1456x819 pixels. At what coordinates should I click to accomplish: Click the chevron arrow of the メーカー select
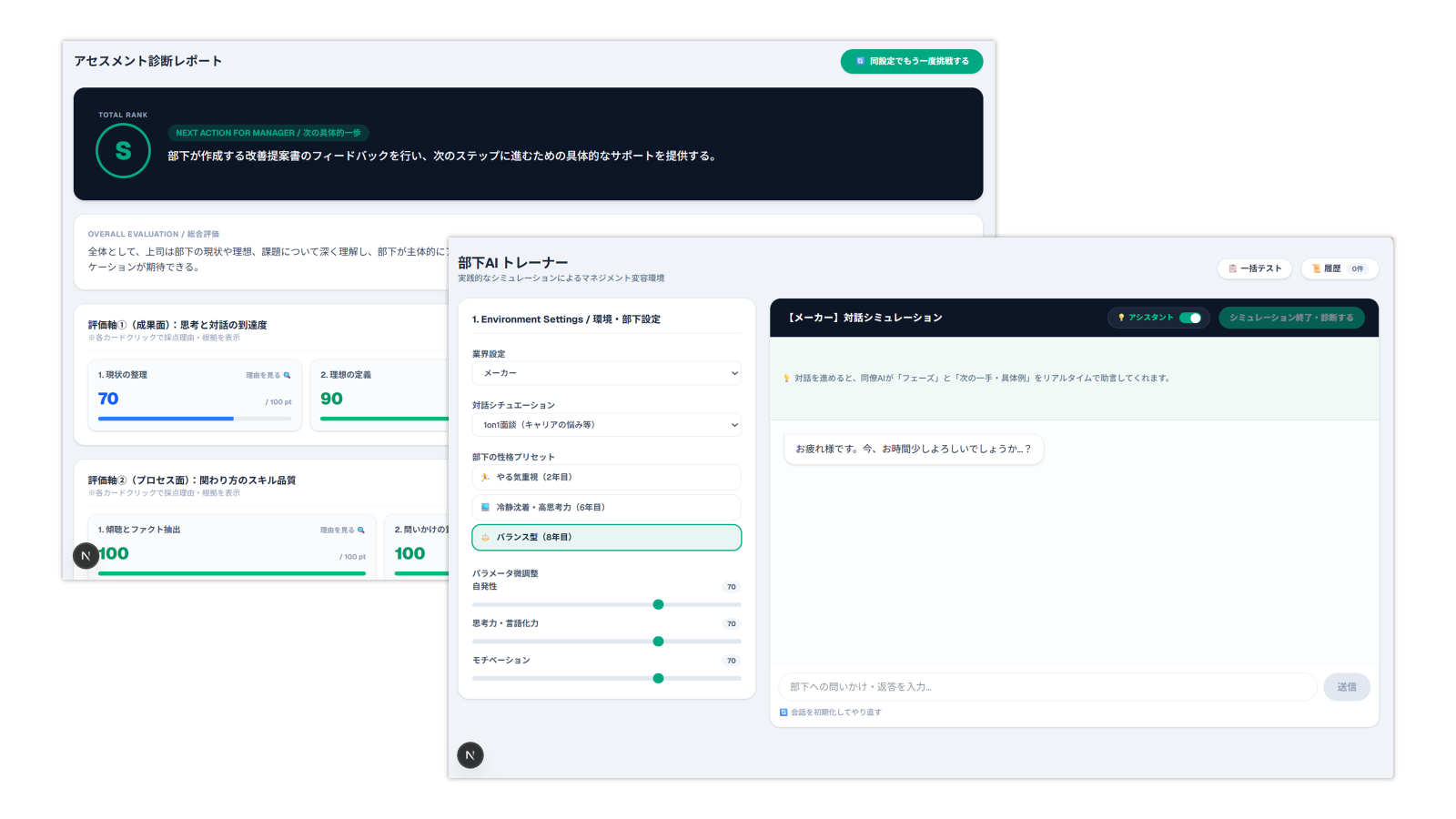[734, 373]
